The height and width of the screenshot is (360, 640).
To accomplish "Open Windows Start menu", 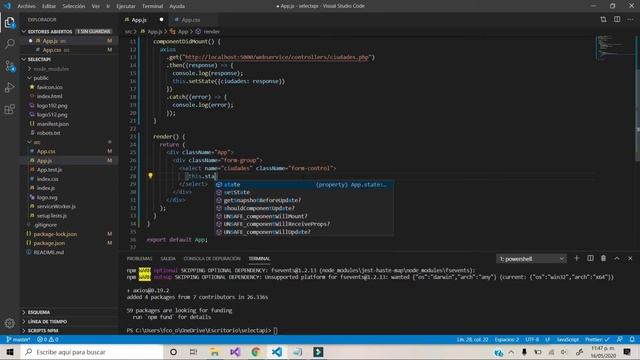I will click(10, 352).
